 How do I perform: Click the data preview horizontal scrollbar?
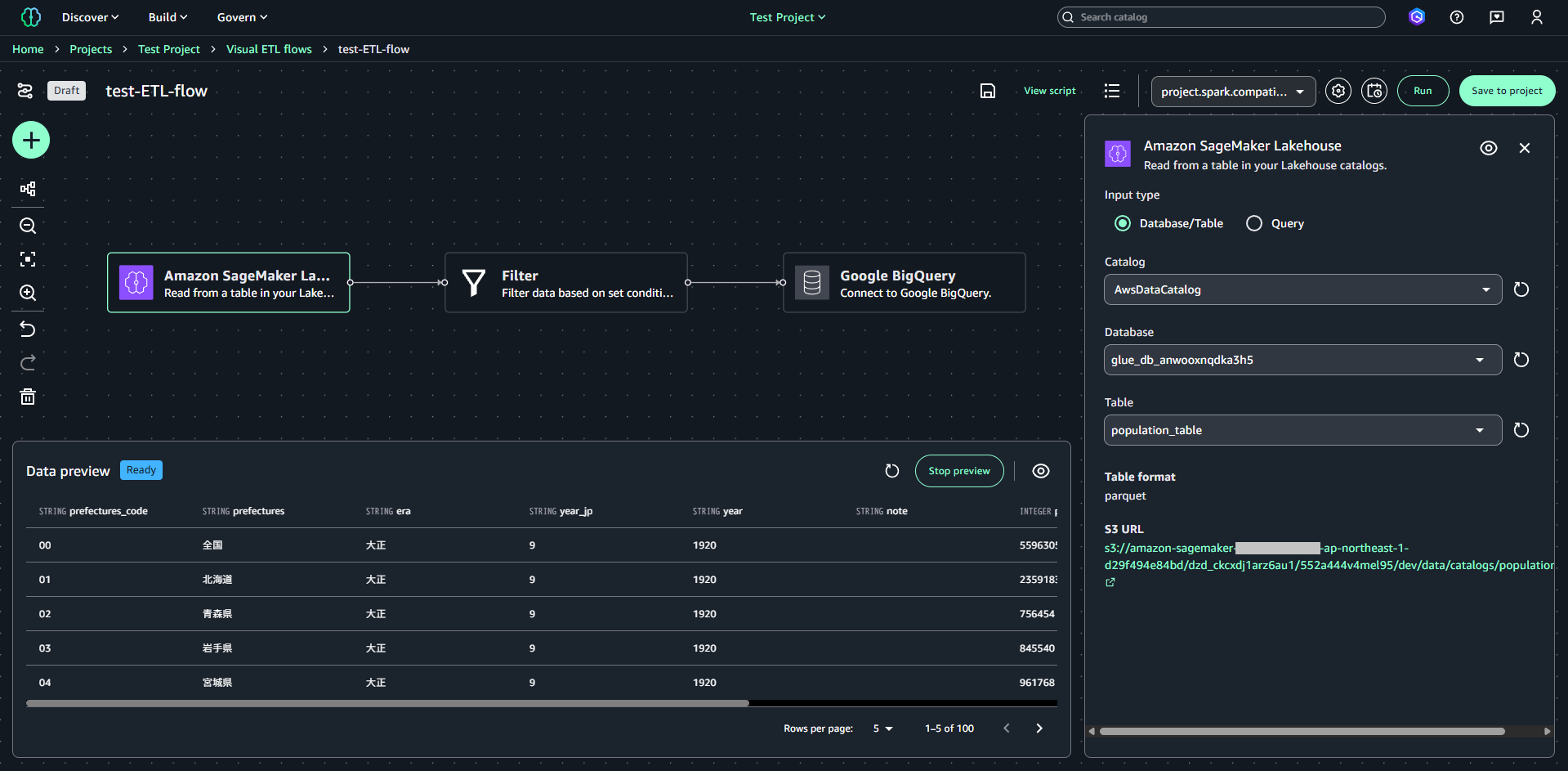click(387, 703)
